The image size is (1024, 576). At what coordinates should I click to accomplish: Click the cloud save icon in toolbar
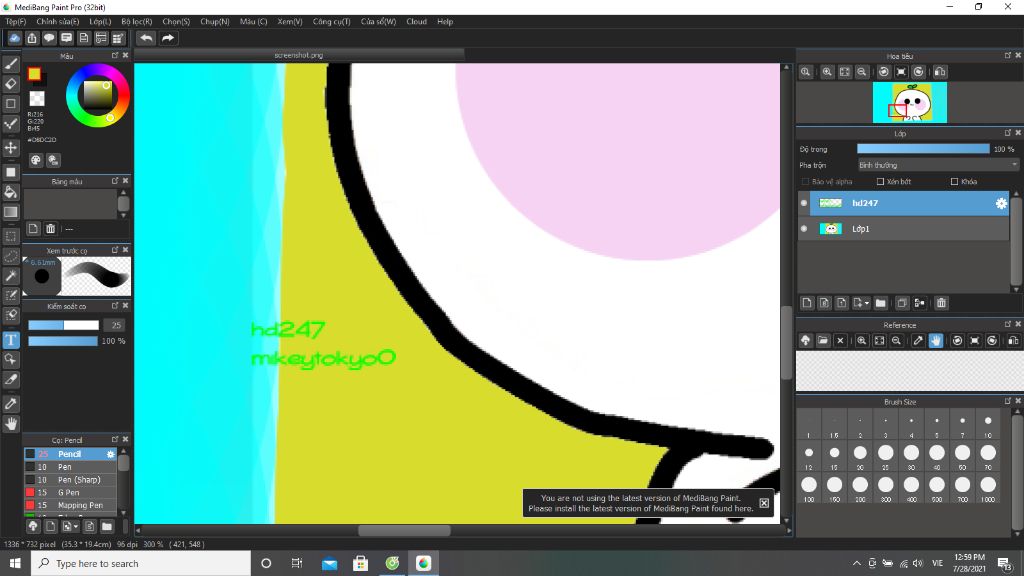[x=14, y=38]
